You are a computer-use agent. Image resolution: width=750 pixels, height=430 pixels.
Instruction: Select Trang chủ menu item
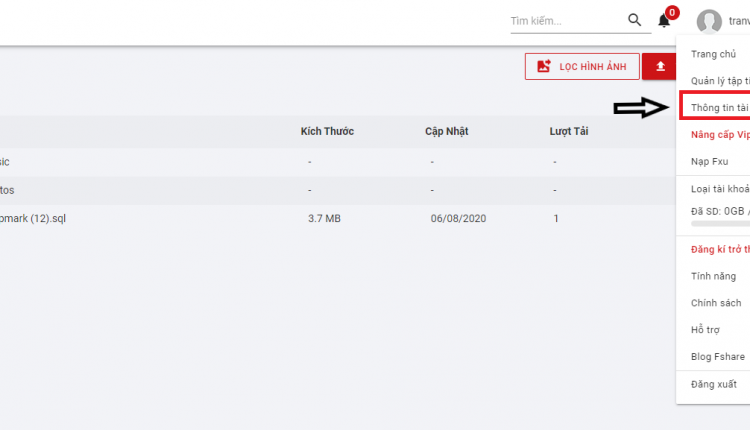[713, 54]
